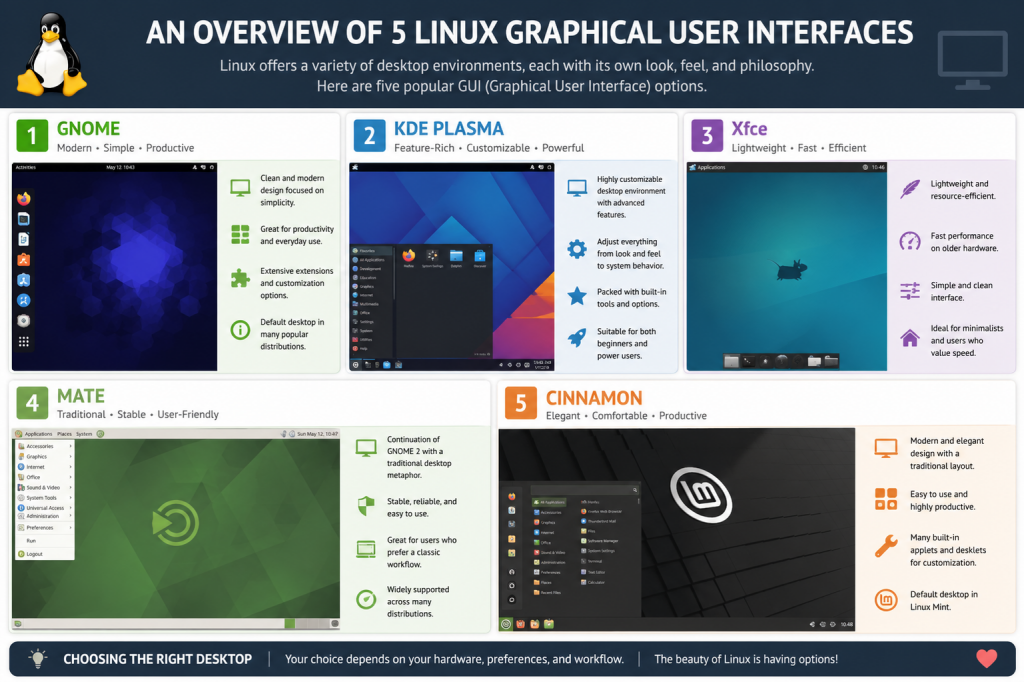Click Firefox in Cinnamon menu favorites sidebar
Image resolution: width=1024 pixels, height=682 pixels.
512,496
